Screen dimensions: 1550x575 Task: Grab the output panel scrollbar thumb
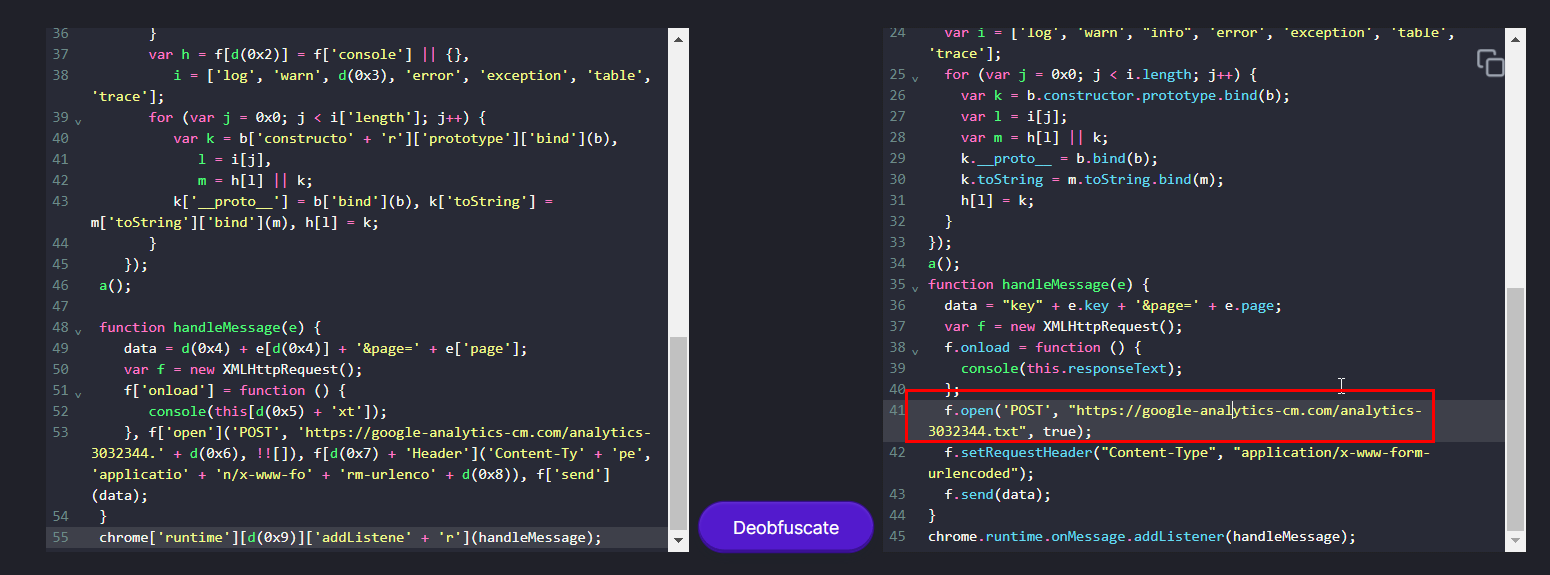(1516, 408)
